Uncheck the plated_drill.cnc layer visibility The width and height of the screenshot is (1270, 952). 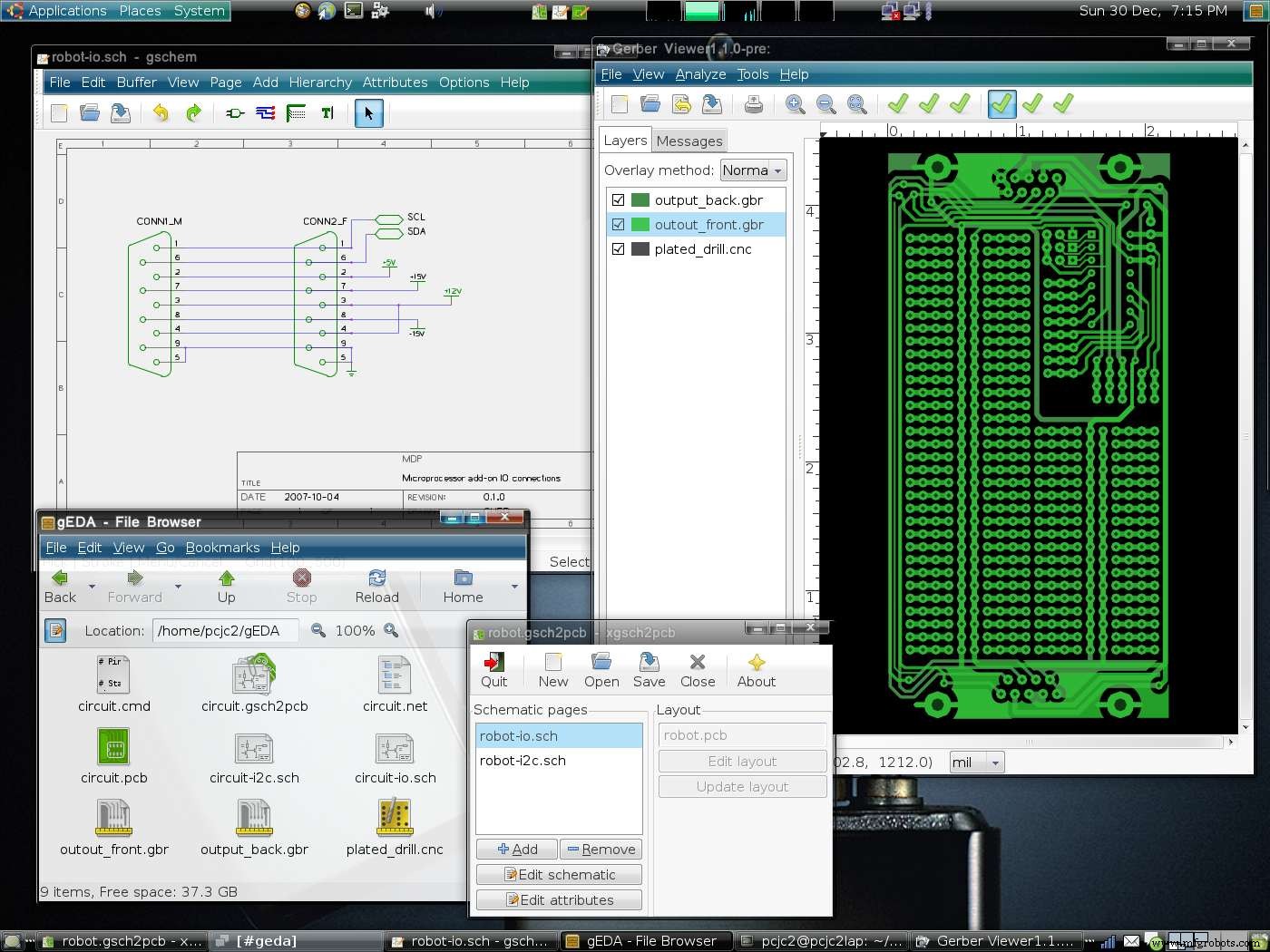point(618,248)
